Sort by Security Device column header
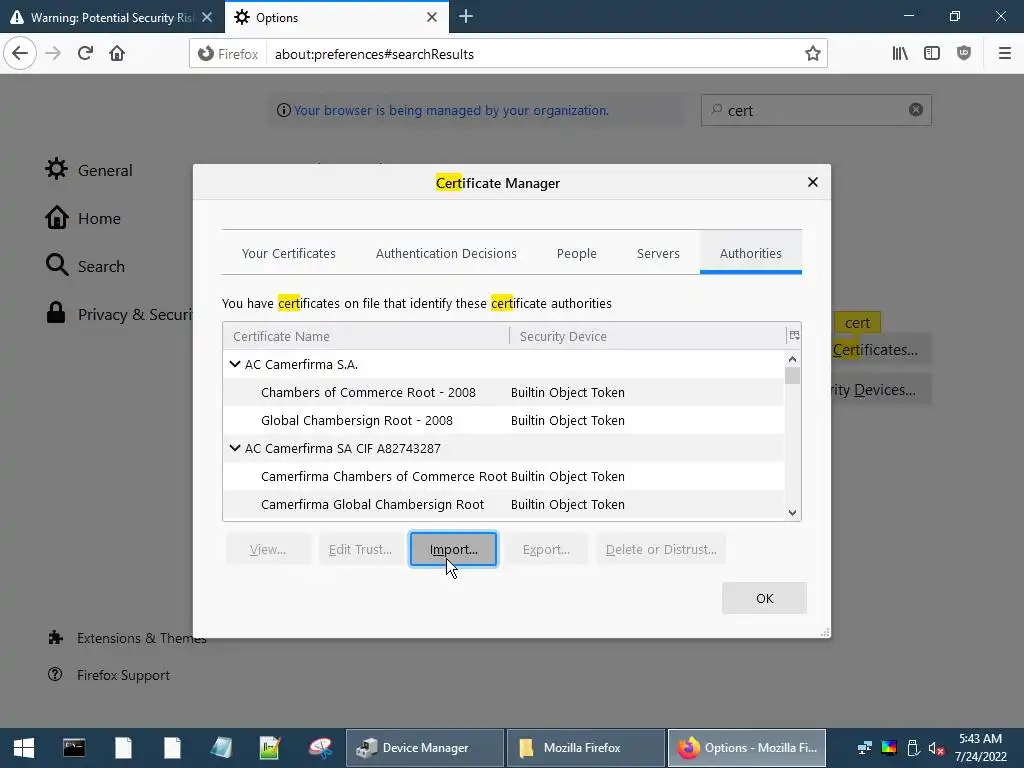Viewport: 1024px width, 768px height. coord(648,336)
